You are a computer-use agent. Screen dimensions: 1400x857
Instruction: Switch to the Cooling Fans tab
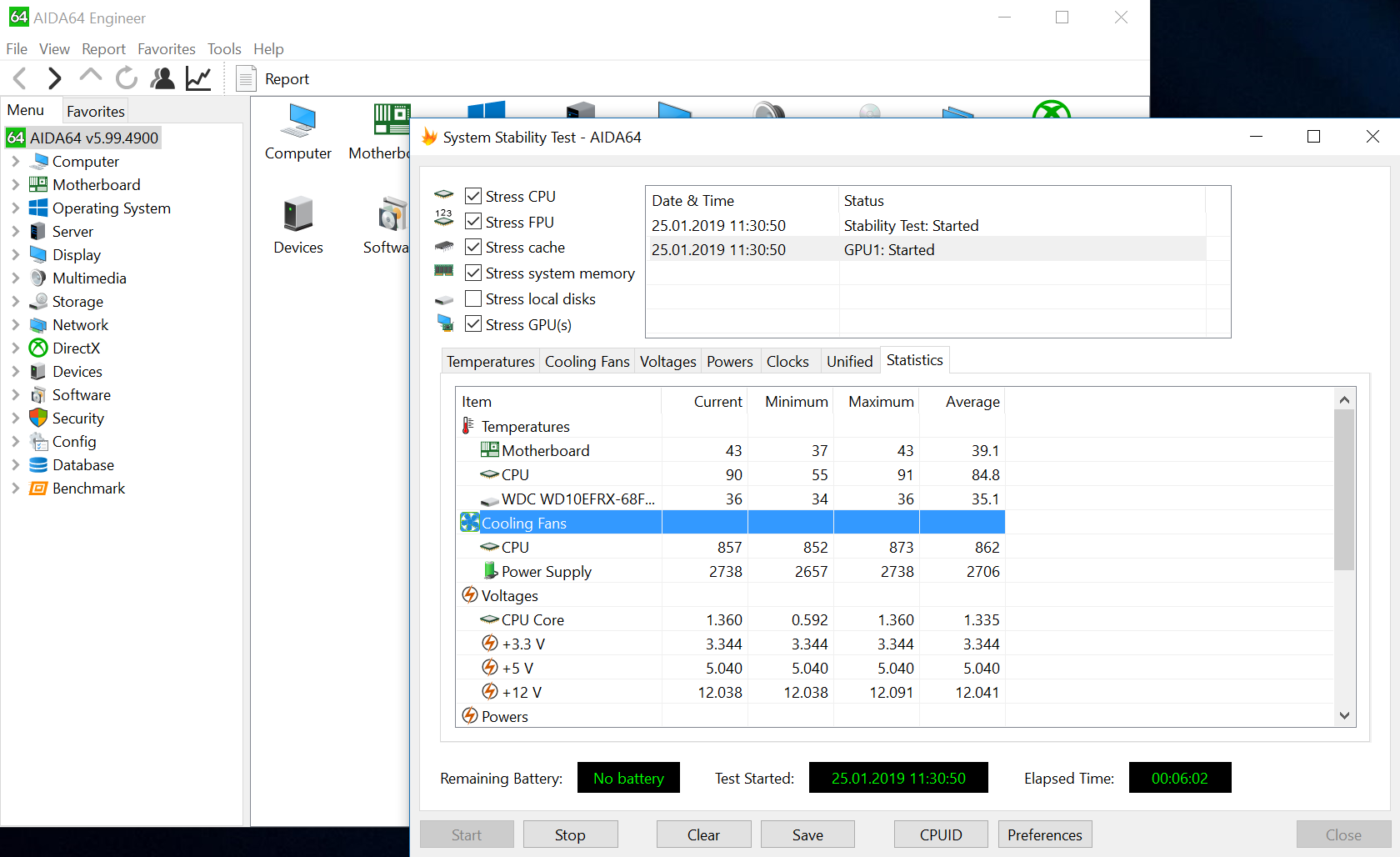[x=587, y=361]
